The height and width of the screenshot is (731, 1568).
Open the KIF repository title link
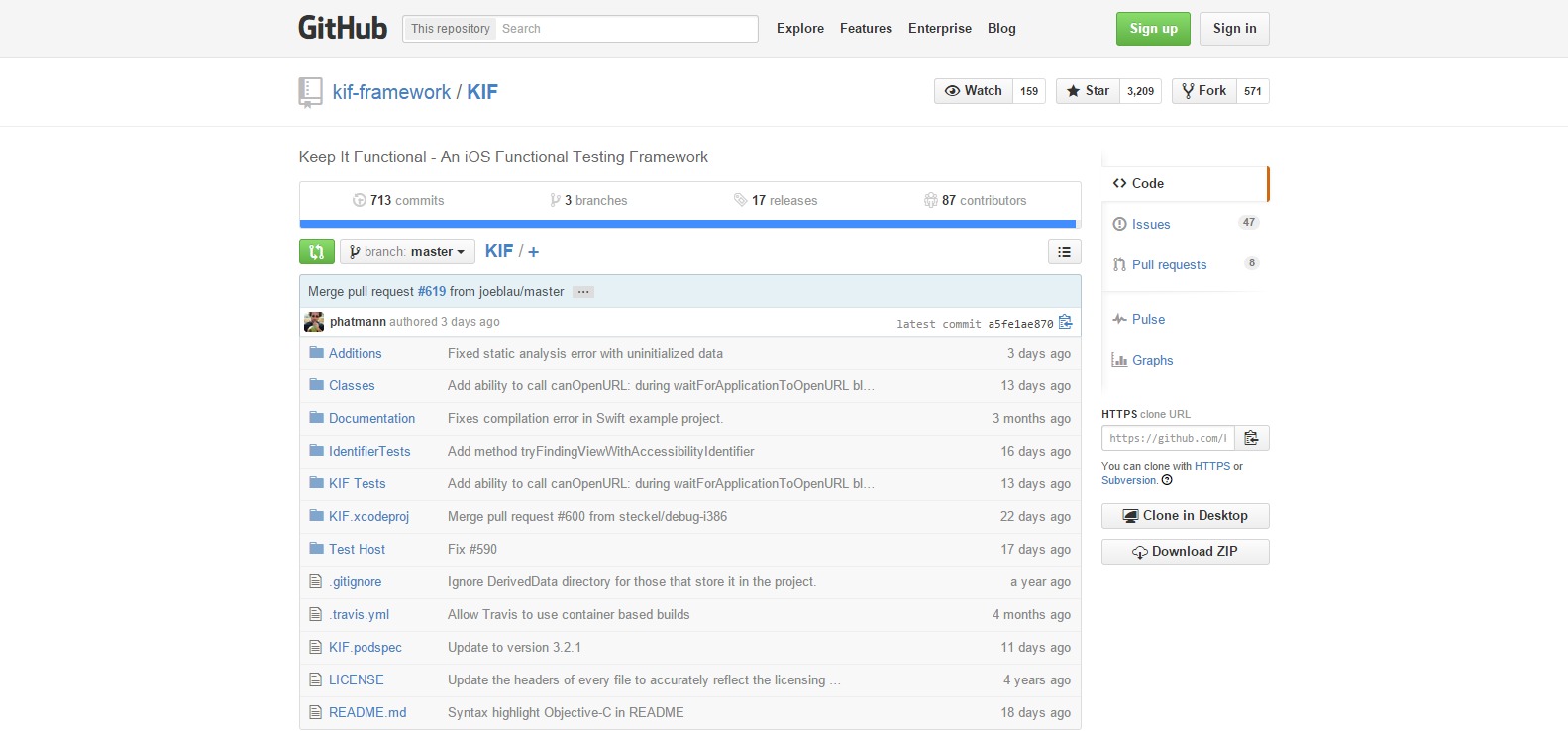click(482, 92)
